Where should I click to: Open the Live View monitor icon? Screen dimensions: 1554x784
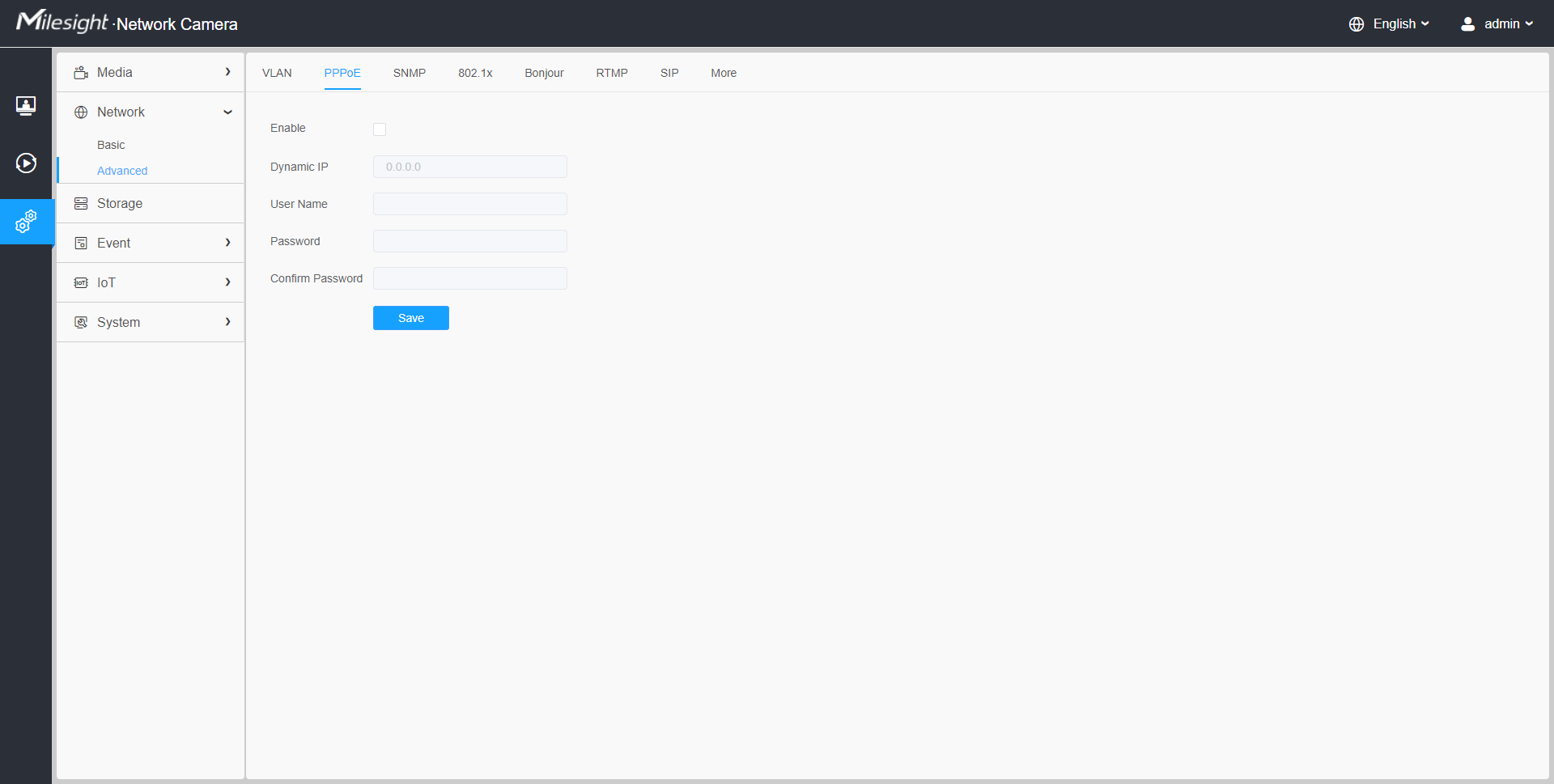point(26,105)
